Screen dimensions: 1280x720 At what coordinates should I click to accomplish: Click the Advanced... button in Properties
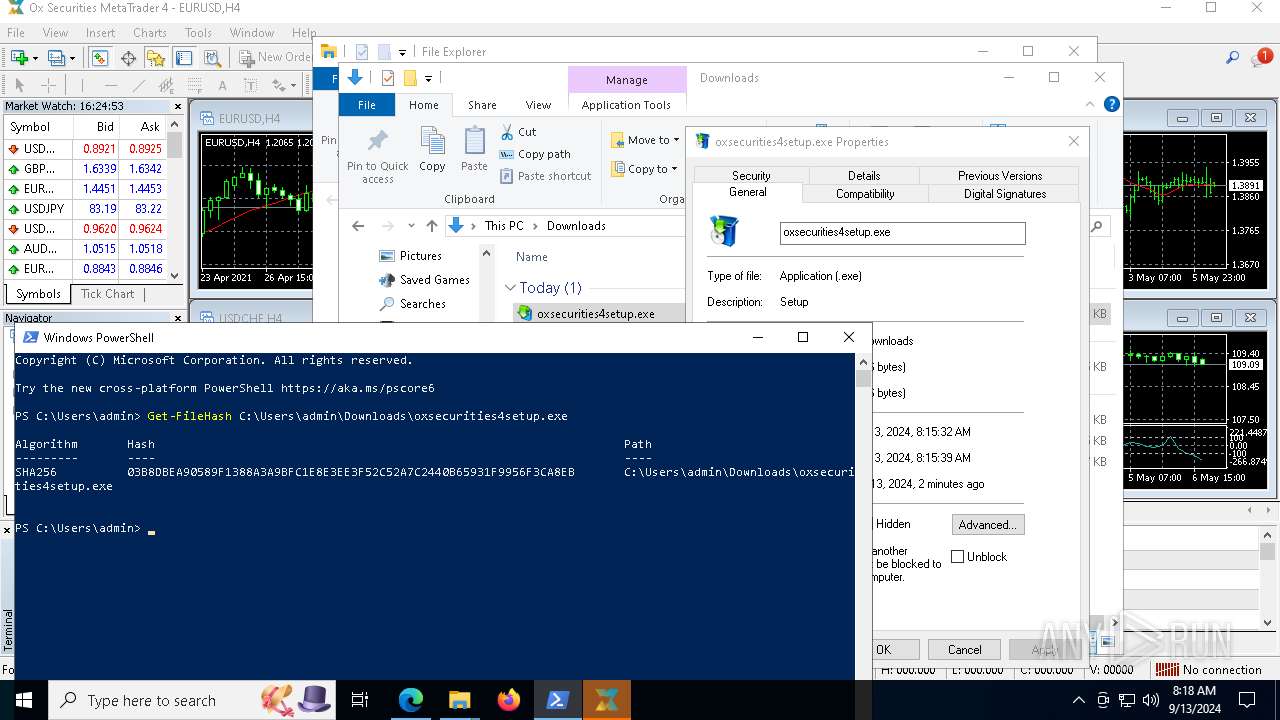pyautogui.click(x=987, y=525)
